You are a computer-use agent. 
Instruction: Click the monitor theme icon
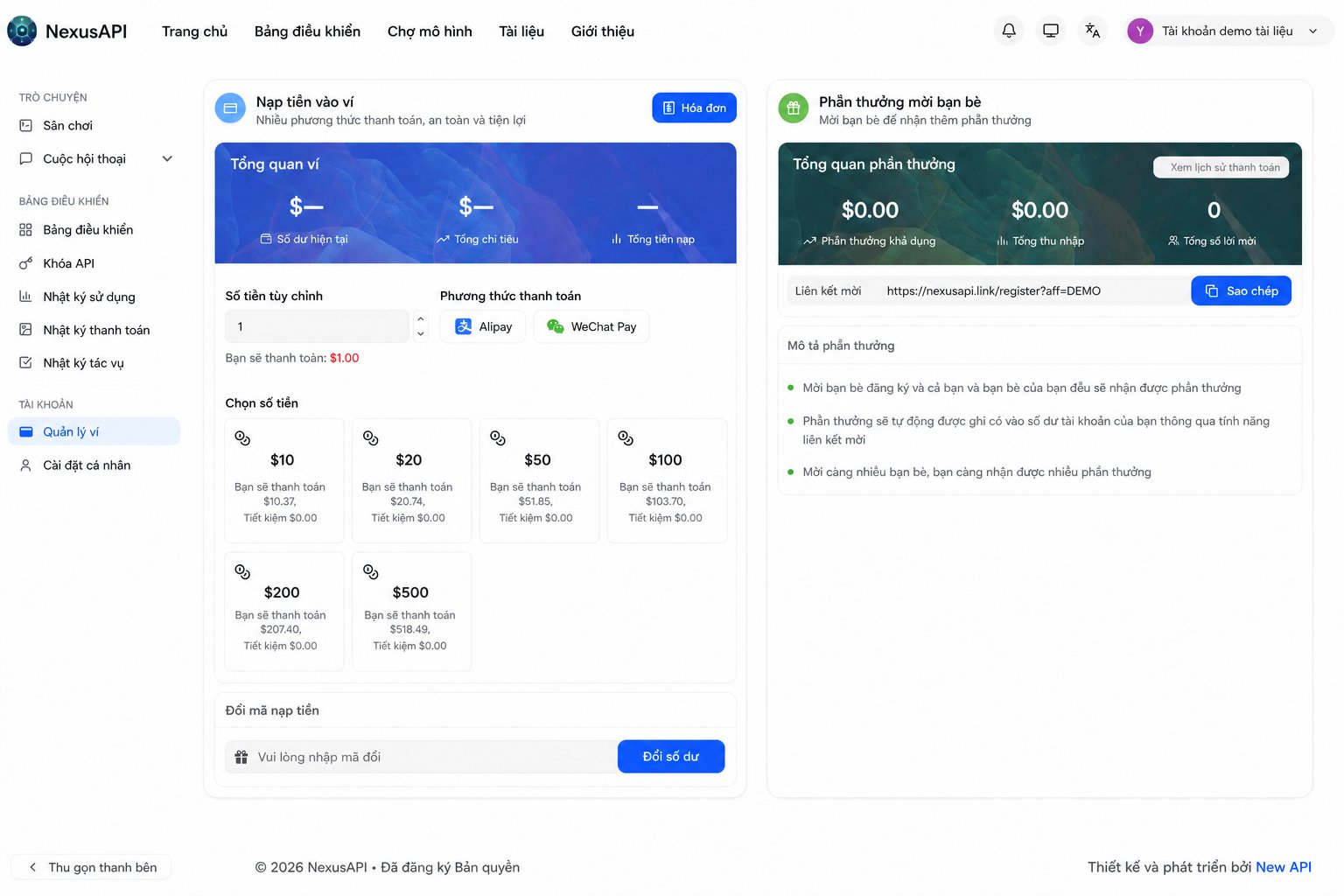pyautogui.click(x=1051, y=31)
